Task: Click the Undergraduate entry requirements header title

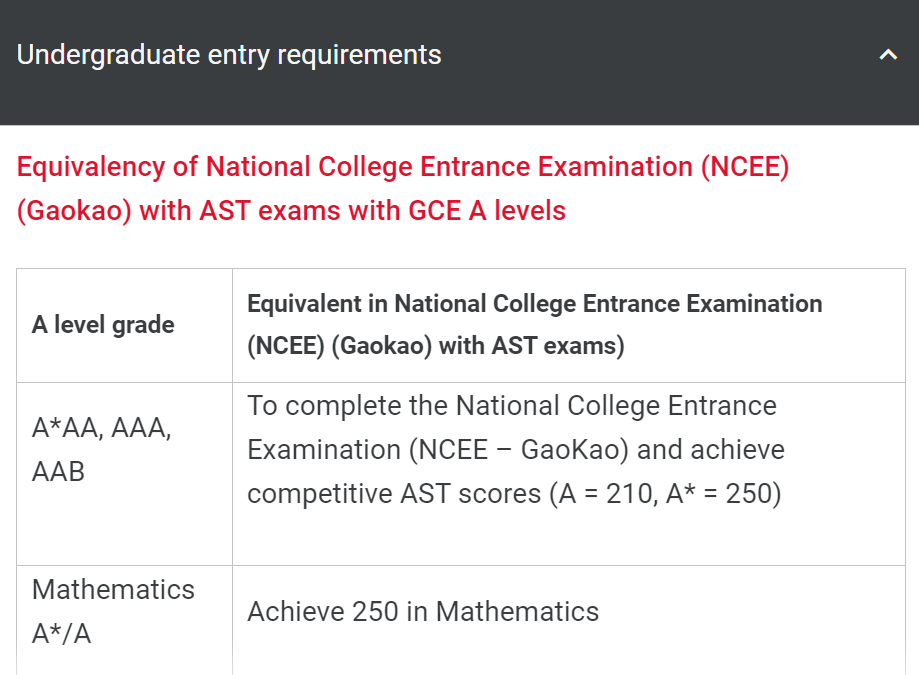Action: [x=229, y=55]
